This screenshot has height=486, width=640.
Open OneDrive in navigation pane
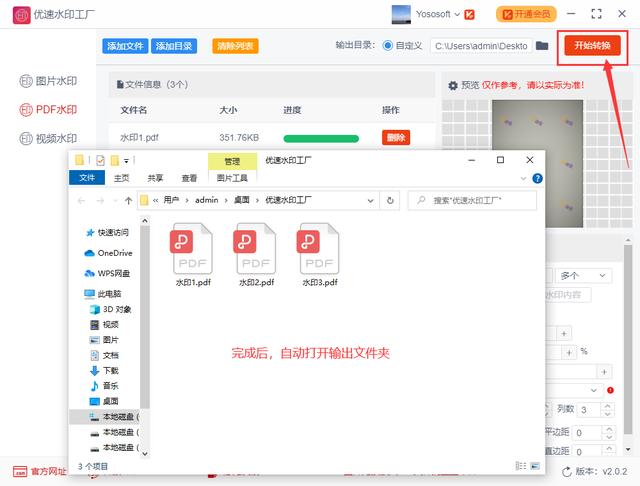coord(108,253)
